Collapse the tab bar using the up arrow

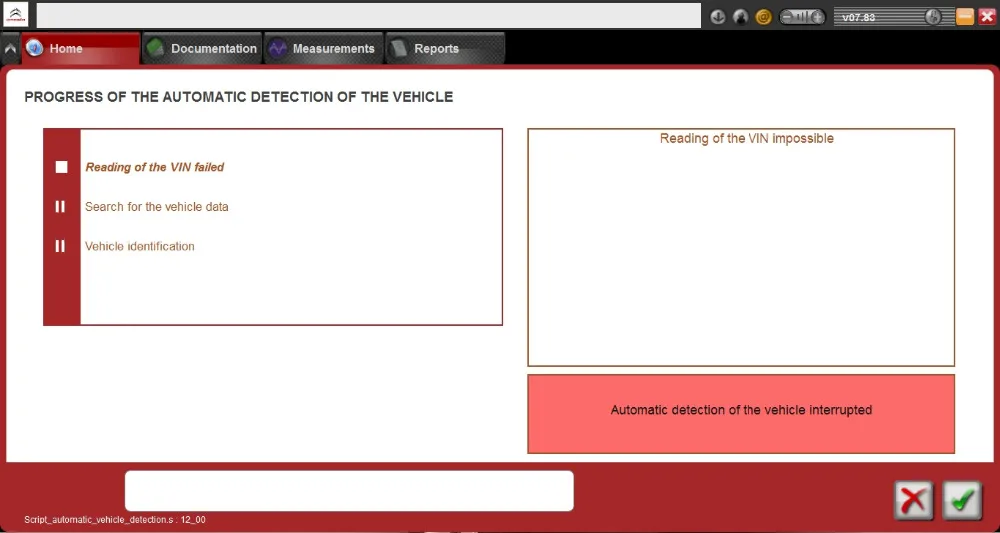[x=10, y=48]
